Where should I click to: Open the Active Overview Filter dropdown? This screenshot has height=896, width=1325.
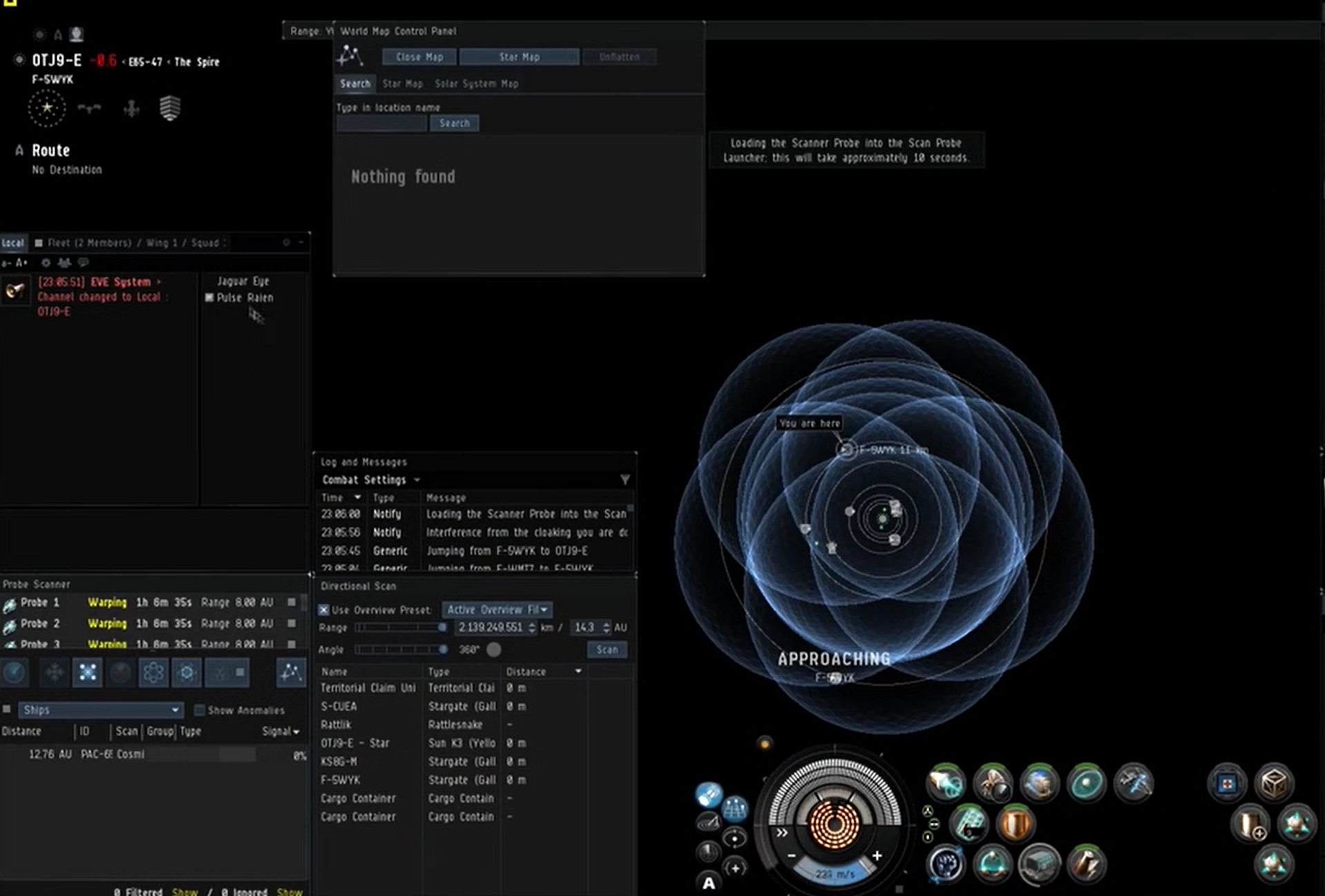click(497, 609)
